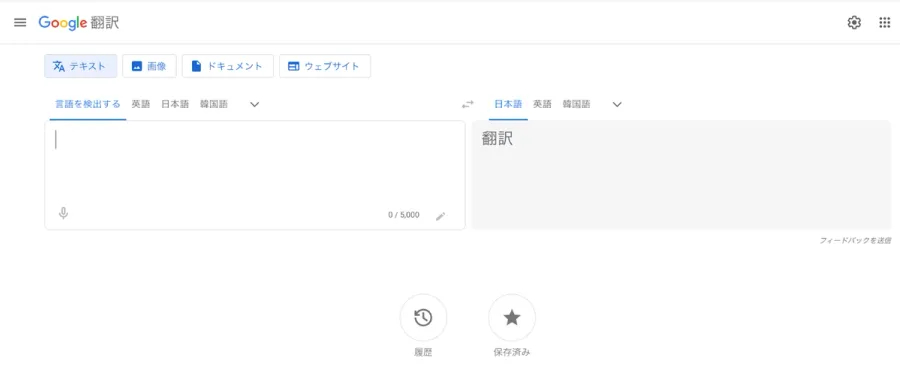900x367 pixels.
Task: Start voice input with microphone
Action: click(x=64, y=213)
